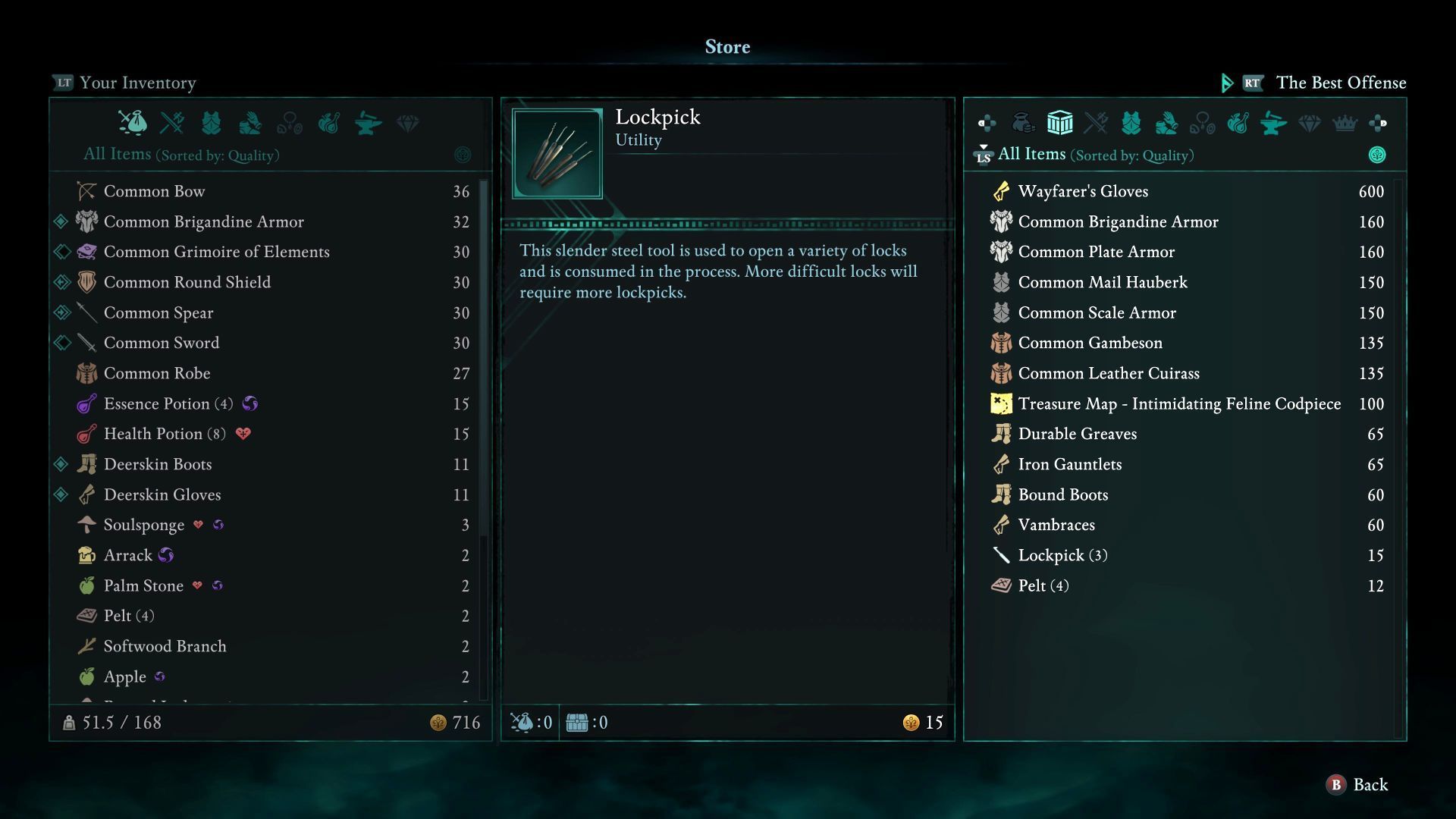Filter your inventory by weapons icon

click(x=172, y=123)
